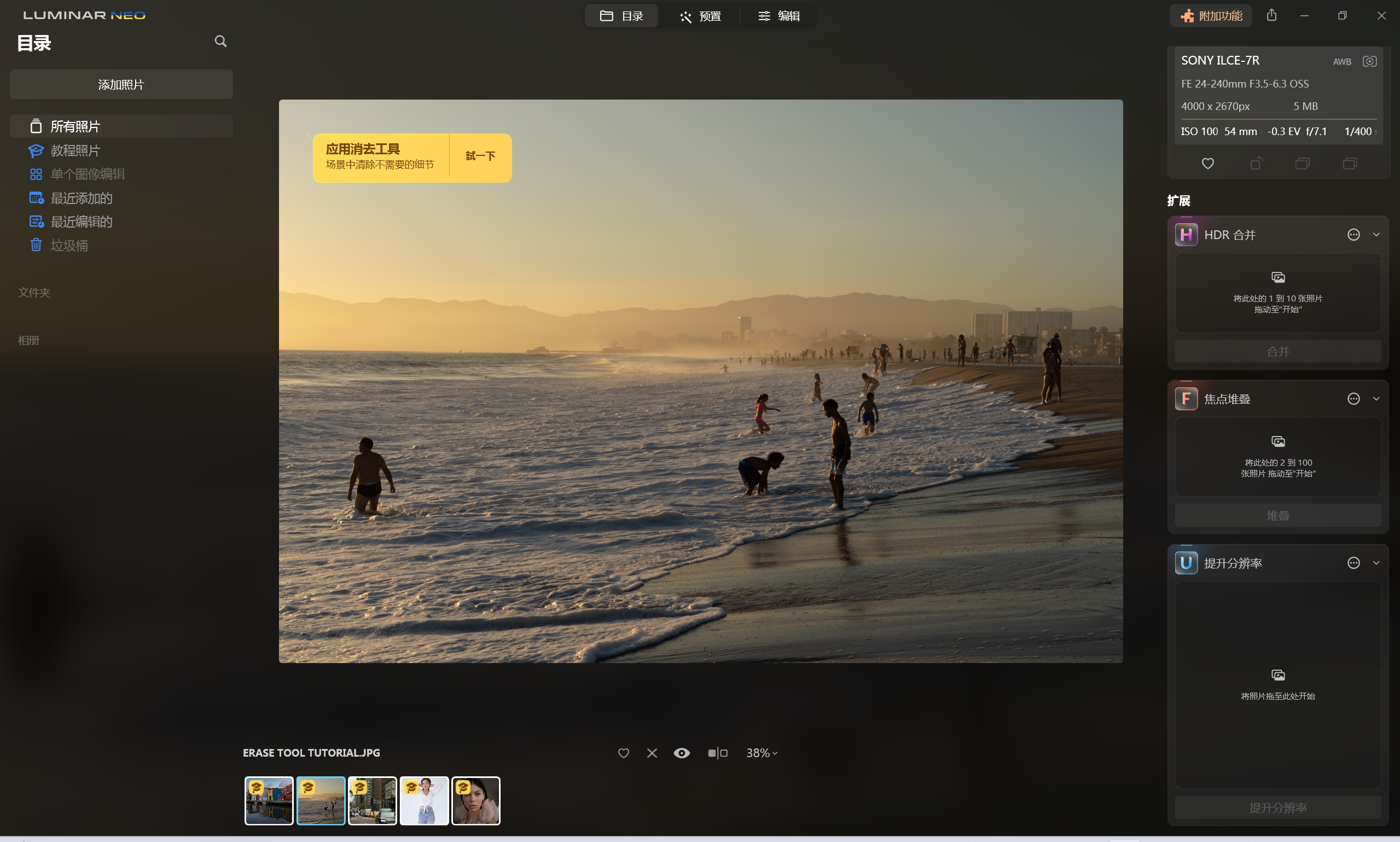Toggle the before/after compare view icon
Viewport: 1400px width, 842px height.
click(717, 753)
